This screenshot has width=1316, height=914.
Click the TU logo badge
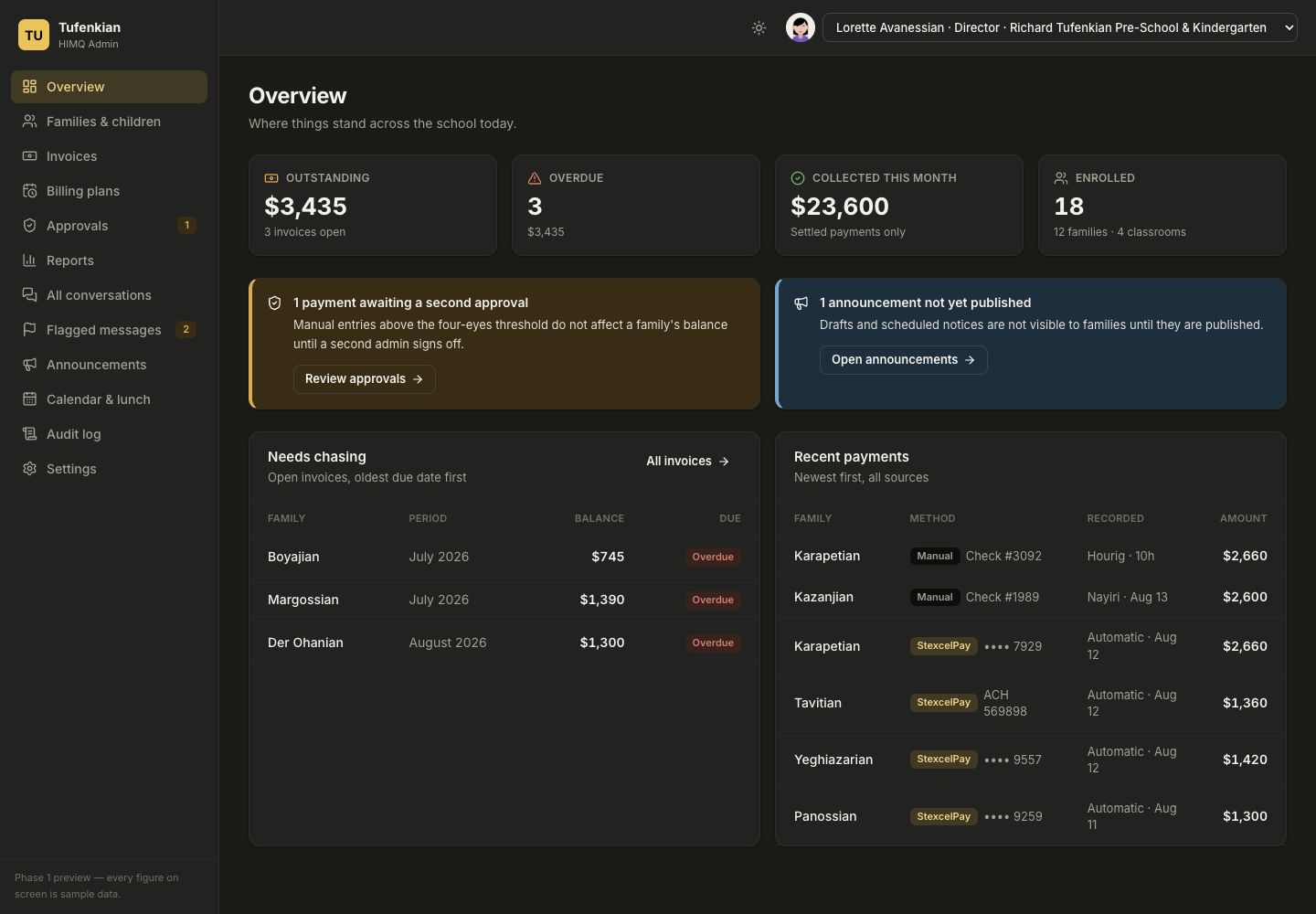click(x=34, y=35)
